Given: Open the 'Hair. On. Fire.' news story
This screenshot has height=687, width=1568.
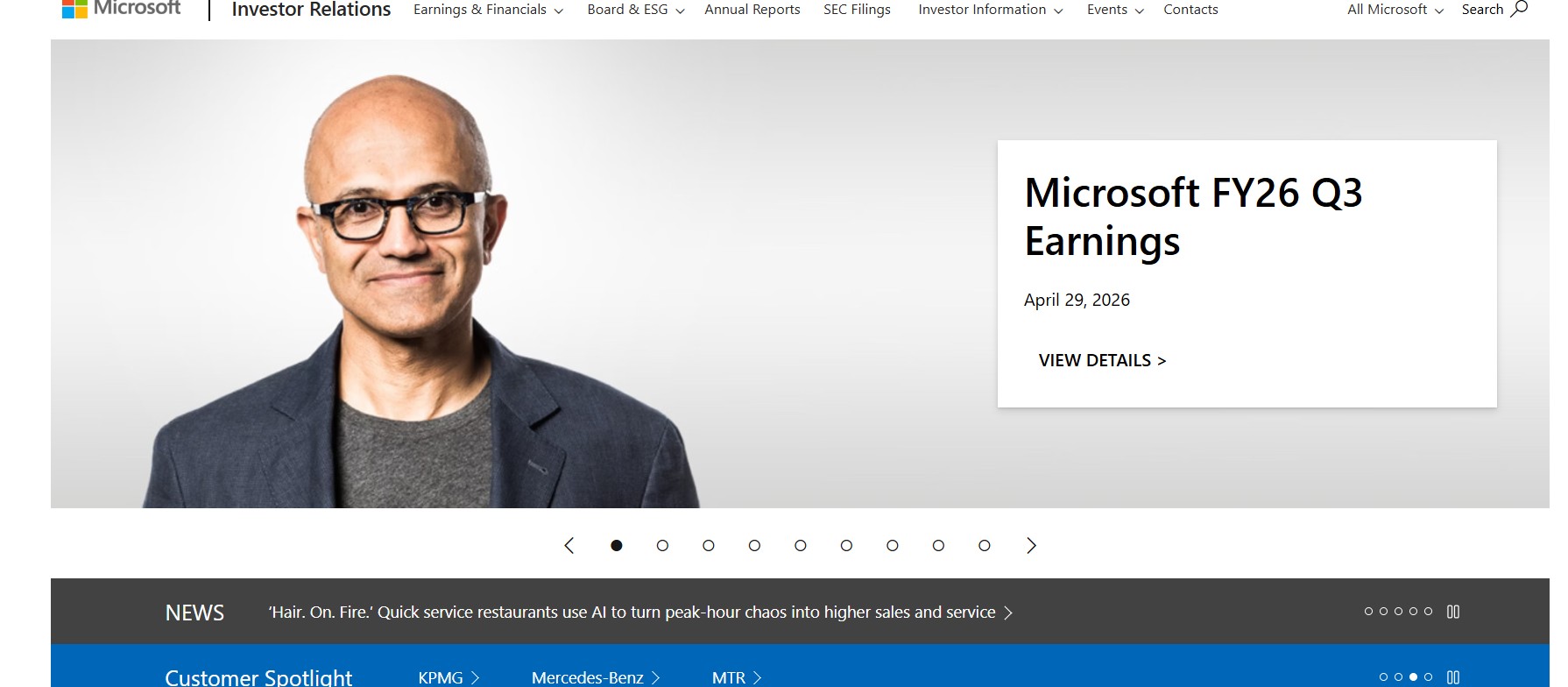Looking at the screenshot, I should 632,612.
